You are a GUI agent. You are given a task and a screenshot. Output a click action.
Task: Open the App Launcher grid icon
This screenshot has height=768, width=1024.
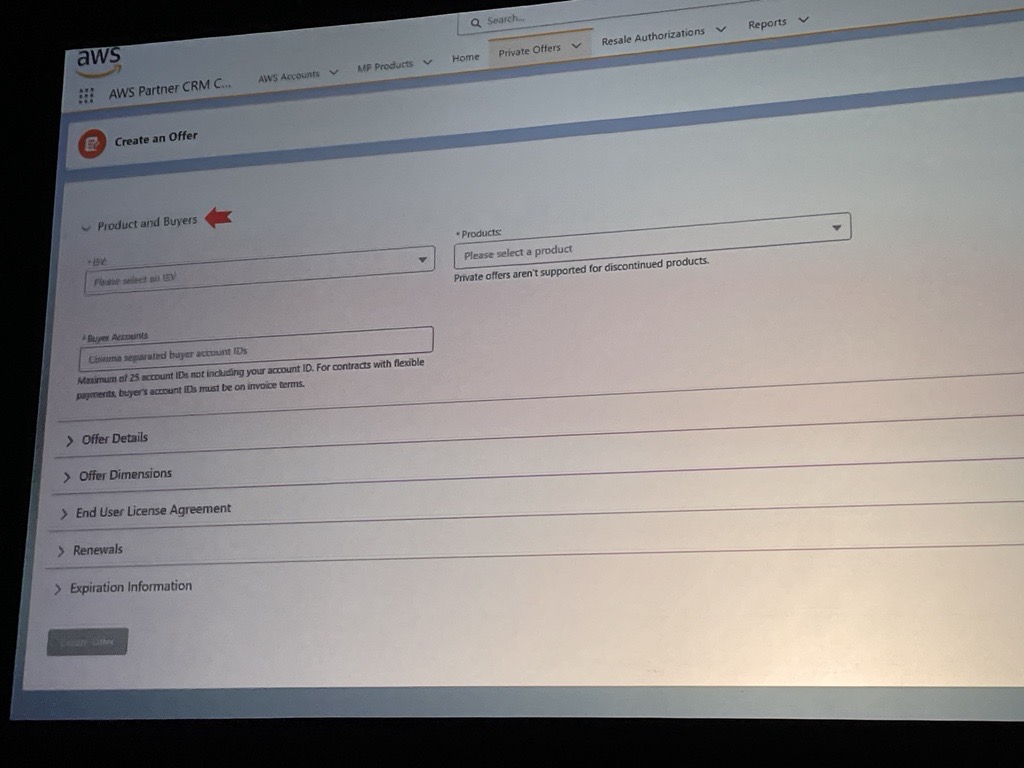[x=86, y=96]
